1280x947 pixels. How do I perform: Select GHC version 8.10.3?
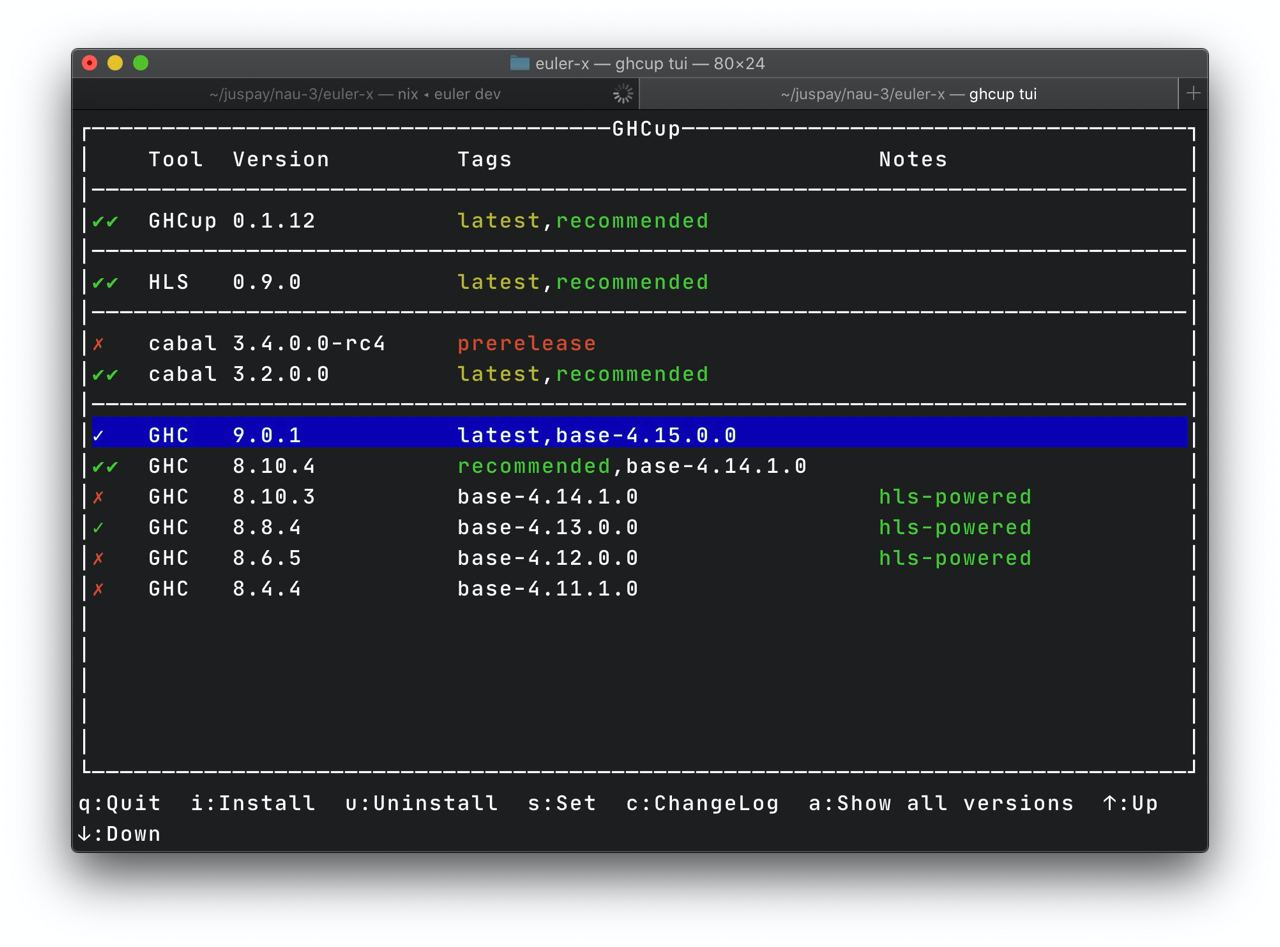274,497
